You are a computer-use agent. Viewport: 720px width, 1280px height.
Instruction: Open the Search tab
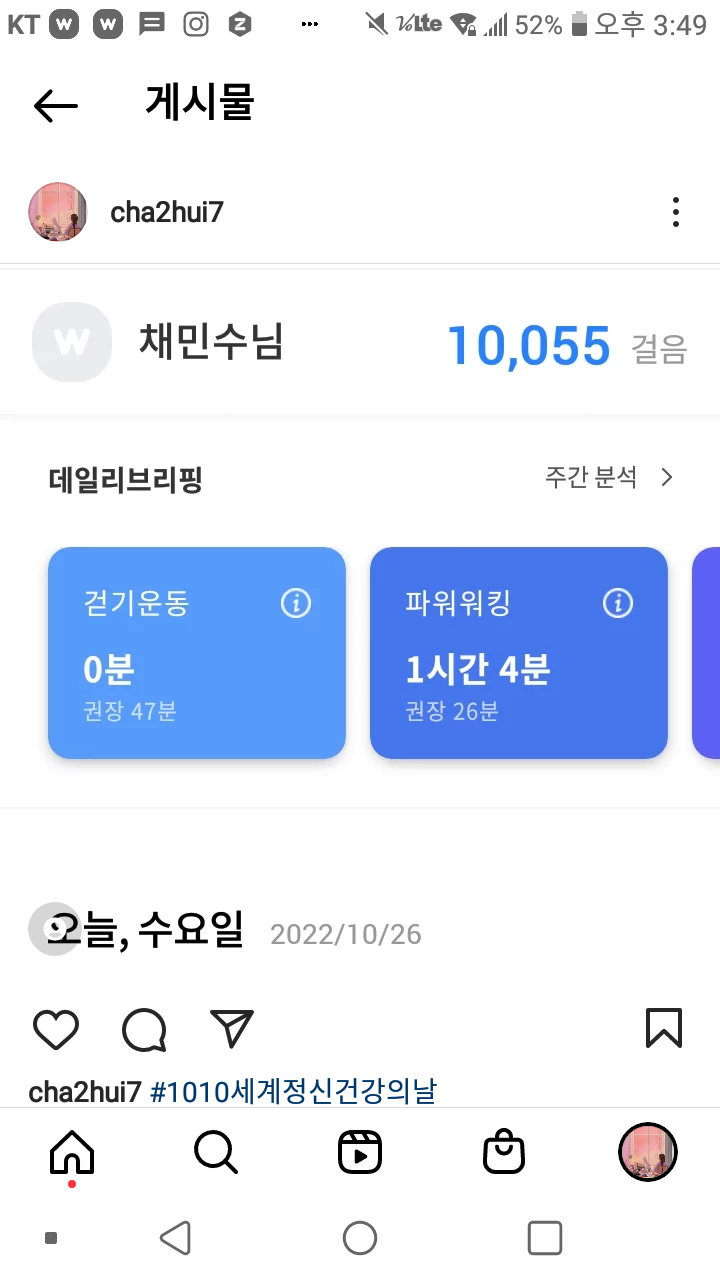[x=215, y=1153]
